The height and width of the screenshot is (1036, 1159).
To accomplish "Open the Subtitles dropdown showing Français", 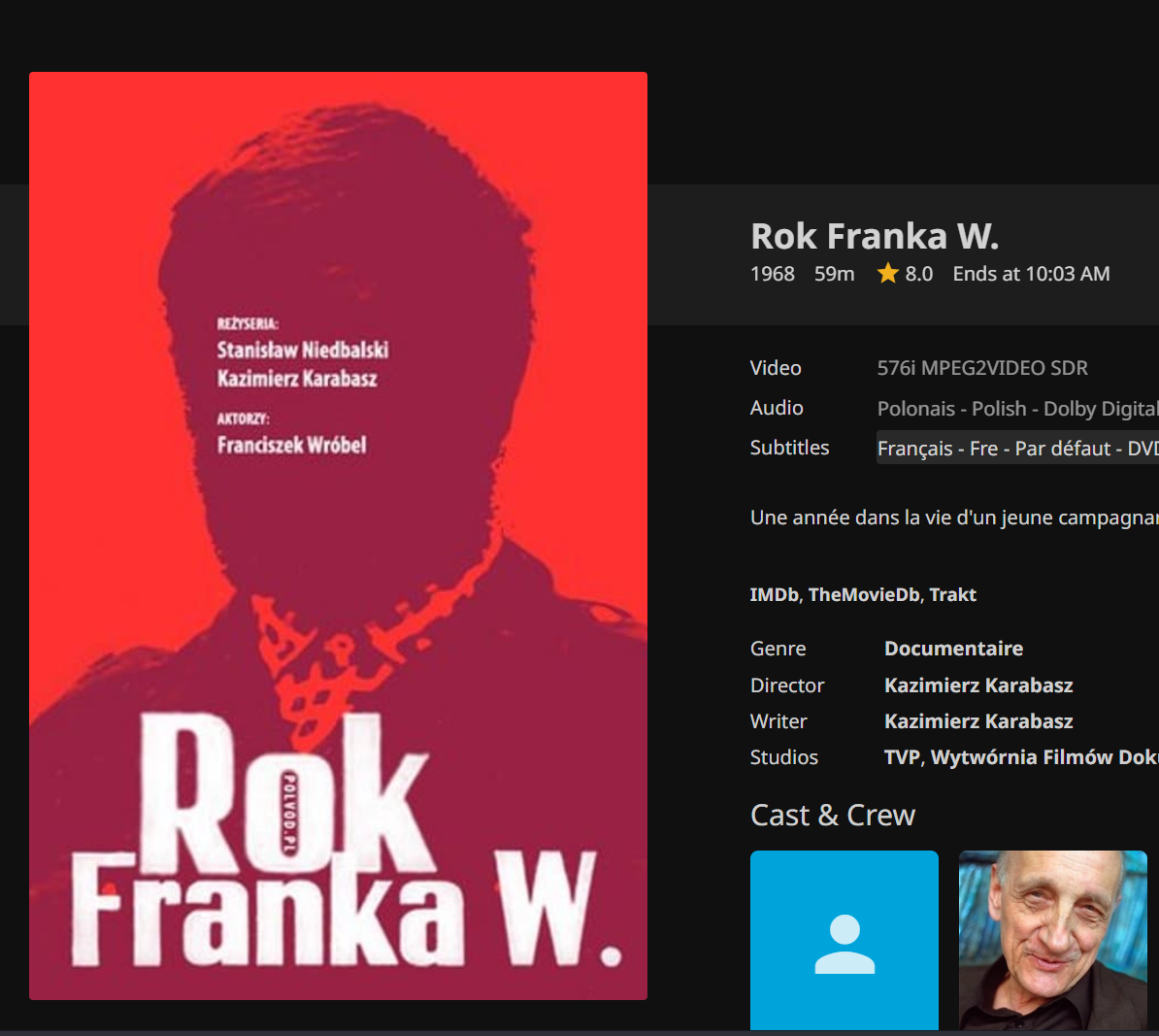I will coord(1017,448).
